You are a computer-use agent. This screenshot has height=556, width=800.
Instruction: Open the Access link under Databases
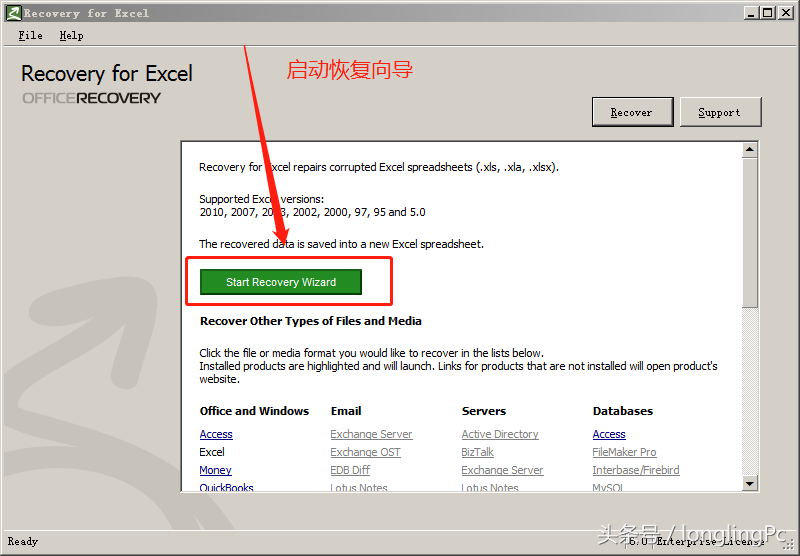pos(609,434)
